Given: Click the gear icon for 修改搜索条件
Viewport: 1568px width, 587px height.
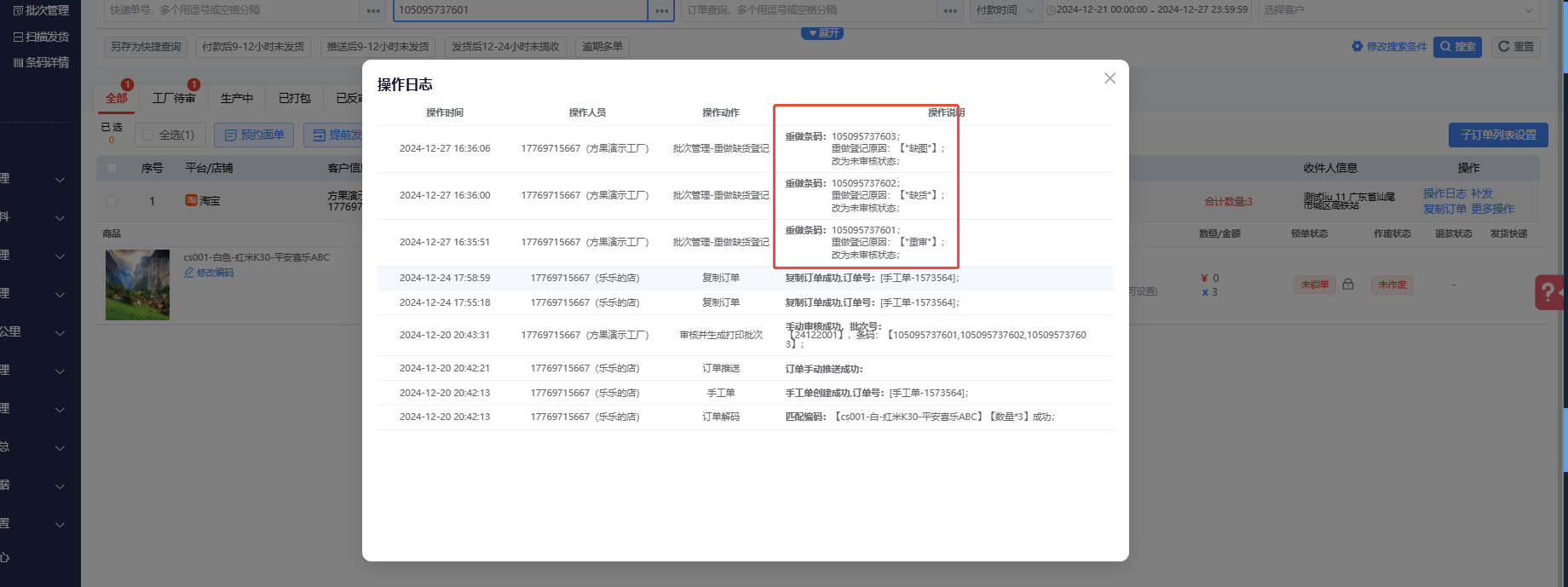Looking at the screenshot, I should tap(1358, 47).
